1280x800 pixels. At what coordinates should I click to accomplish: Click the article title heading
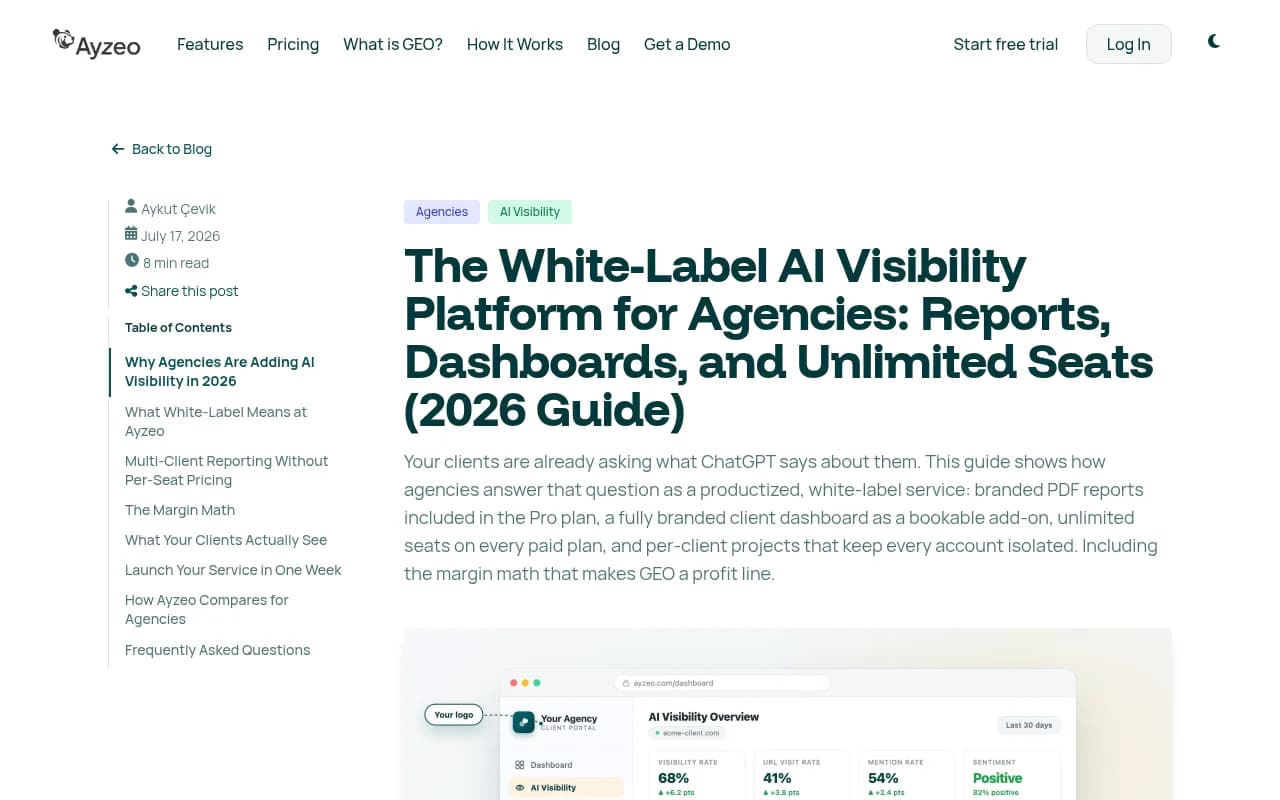point(779,338)
